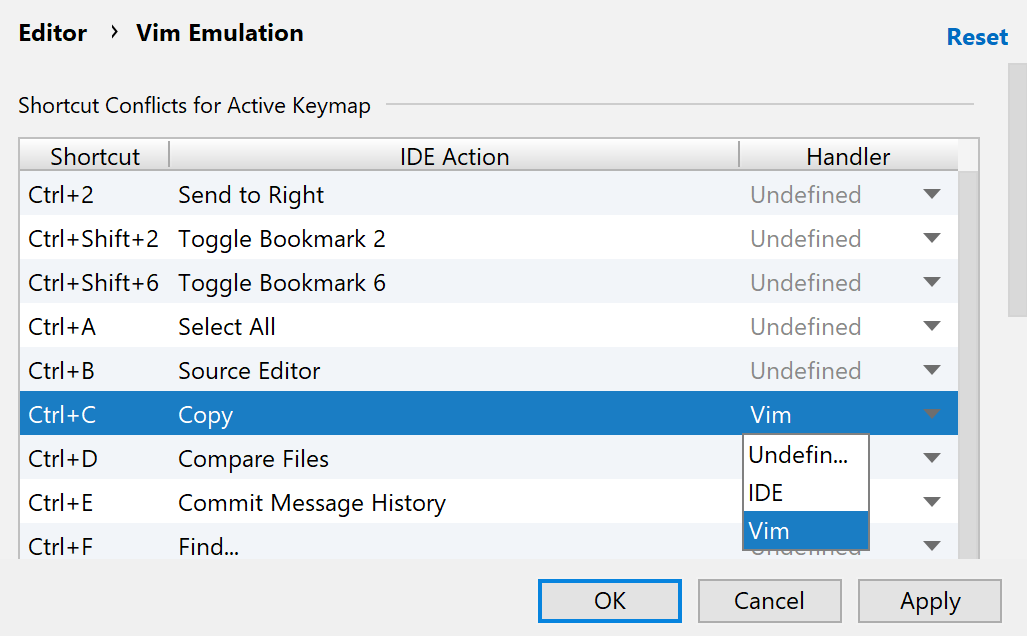This screenshot has width=1027, height=636.
Task: Open handler dropdown for Compare Files
Action: 932,459
